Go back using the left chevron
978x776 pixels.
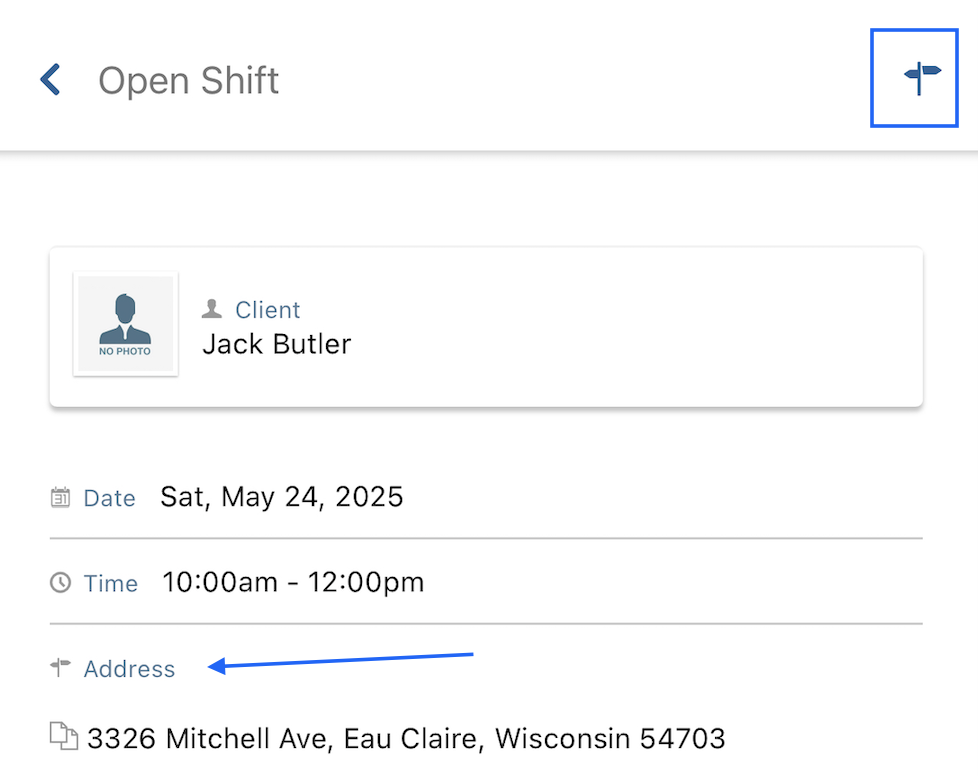(51, 79)
